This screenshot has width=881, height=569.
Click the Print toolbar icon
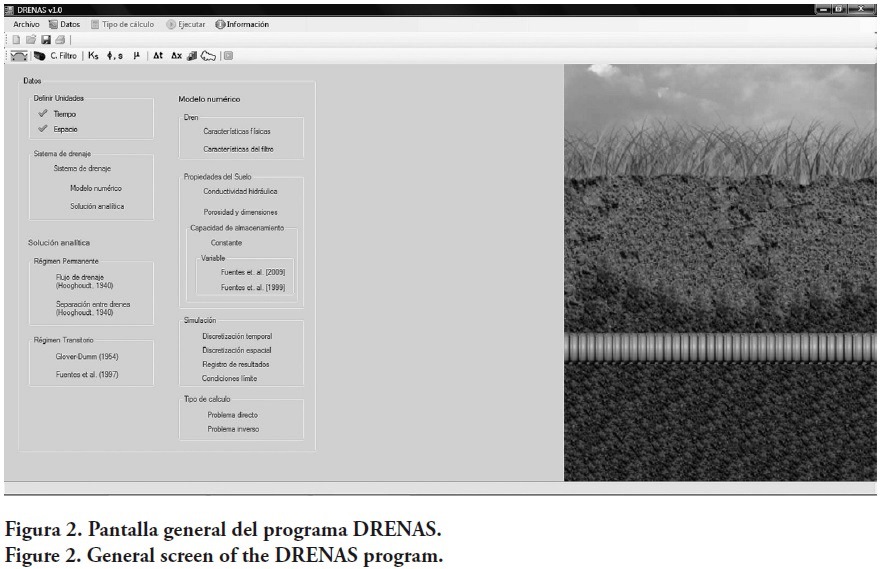click(60, 39)
